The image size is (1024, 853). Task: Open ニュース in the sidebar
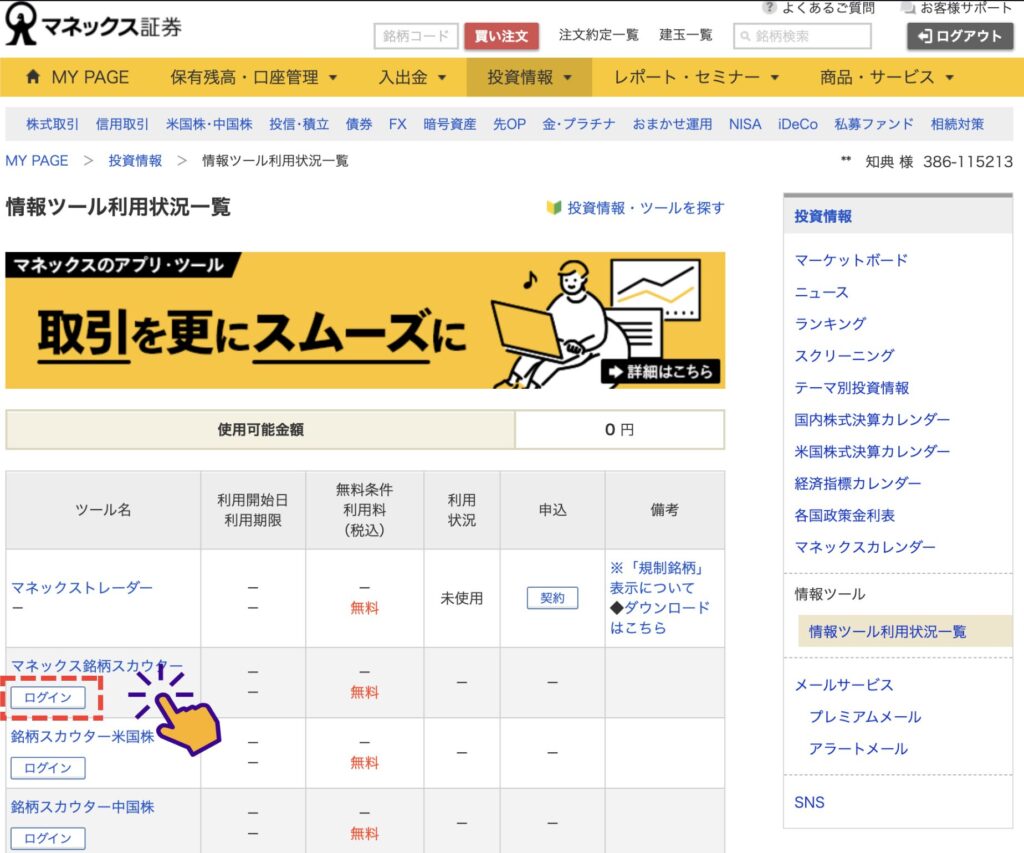(822, 292)
